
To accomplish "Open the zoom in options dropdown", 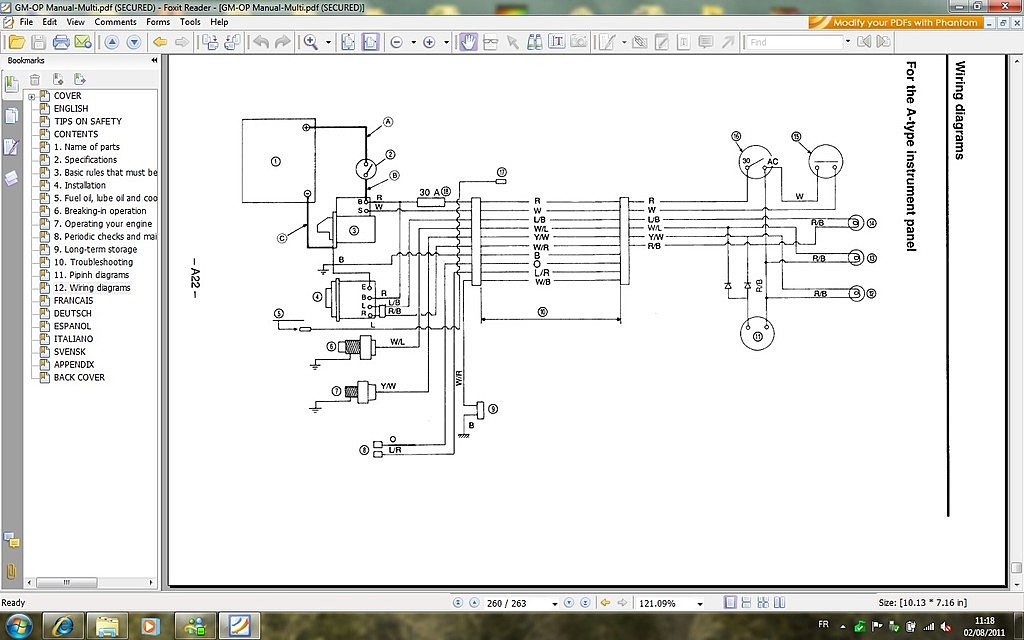I will [446, 42].
